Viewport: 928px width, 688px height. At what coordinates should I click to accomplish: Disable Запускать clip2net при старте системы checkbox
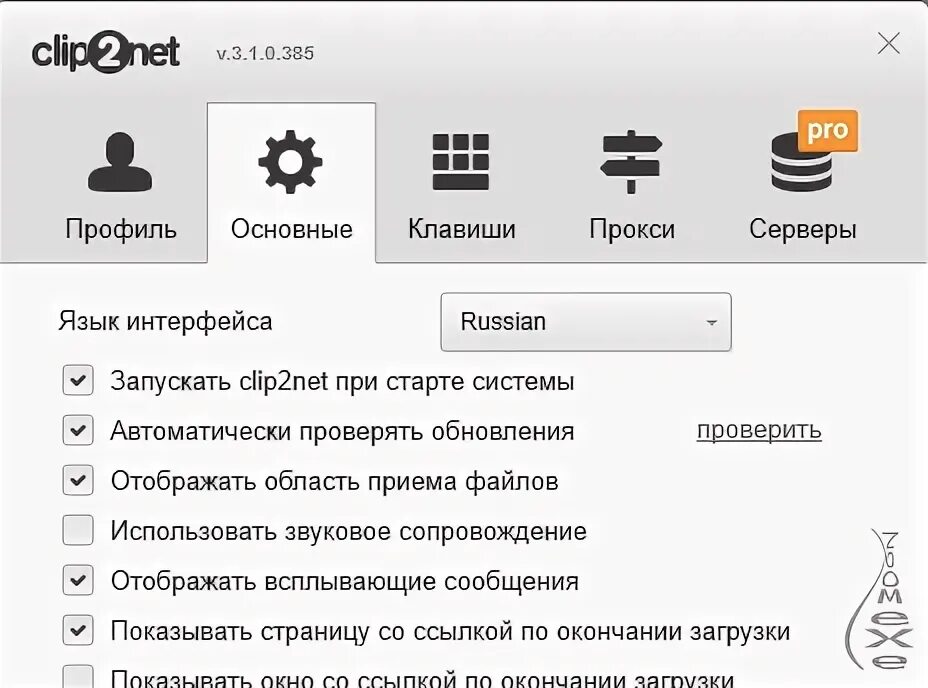pos(78,380)
